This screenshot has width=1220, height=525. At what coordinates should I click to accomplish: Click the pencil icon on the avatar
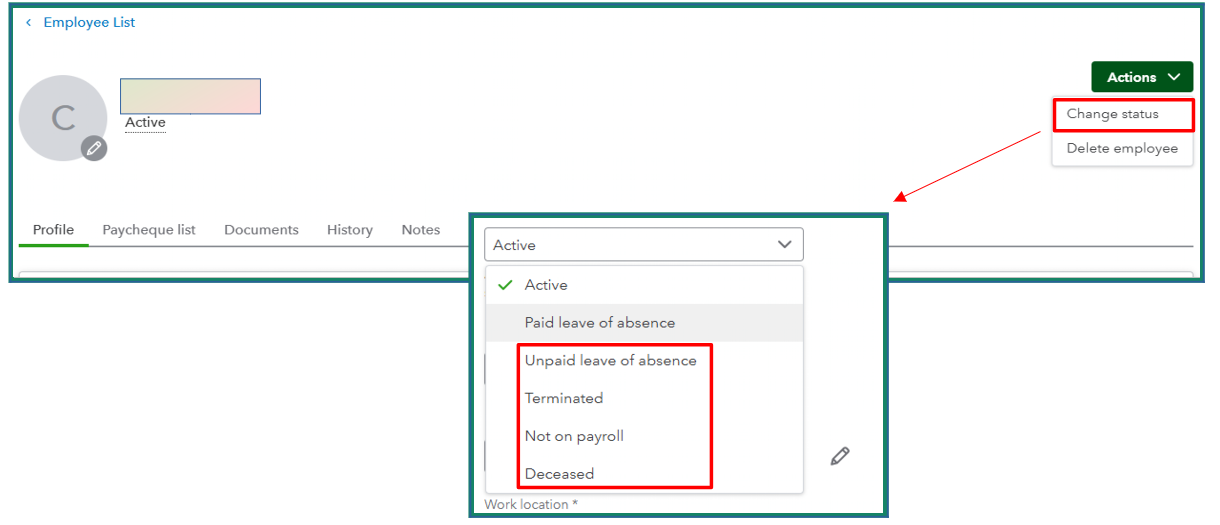94,148
